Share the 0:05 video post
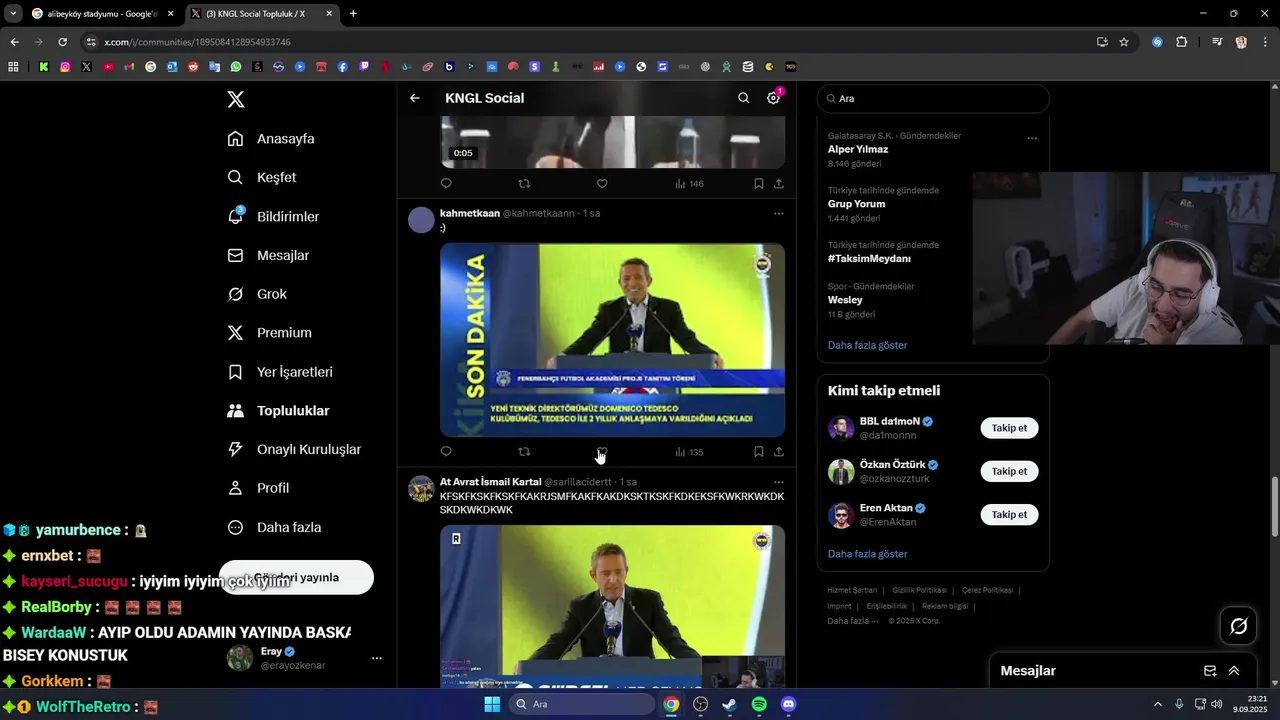Image resolution: width=1280 pixels, height=720 pixels. pos(779,184)
